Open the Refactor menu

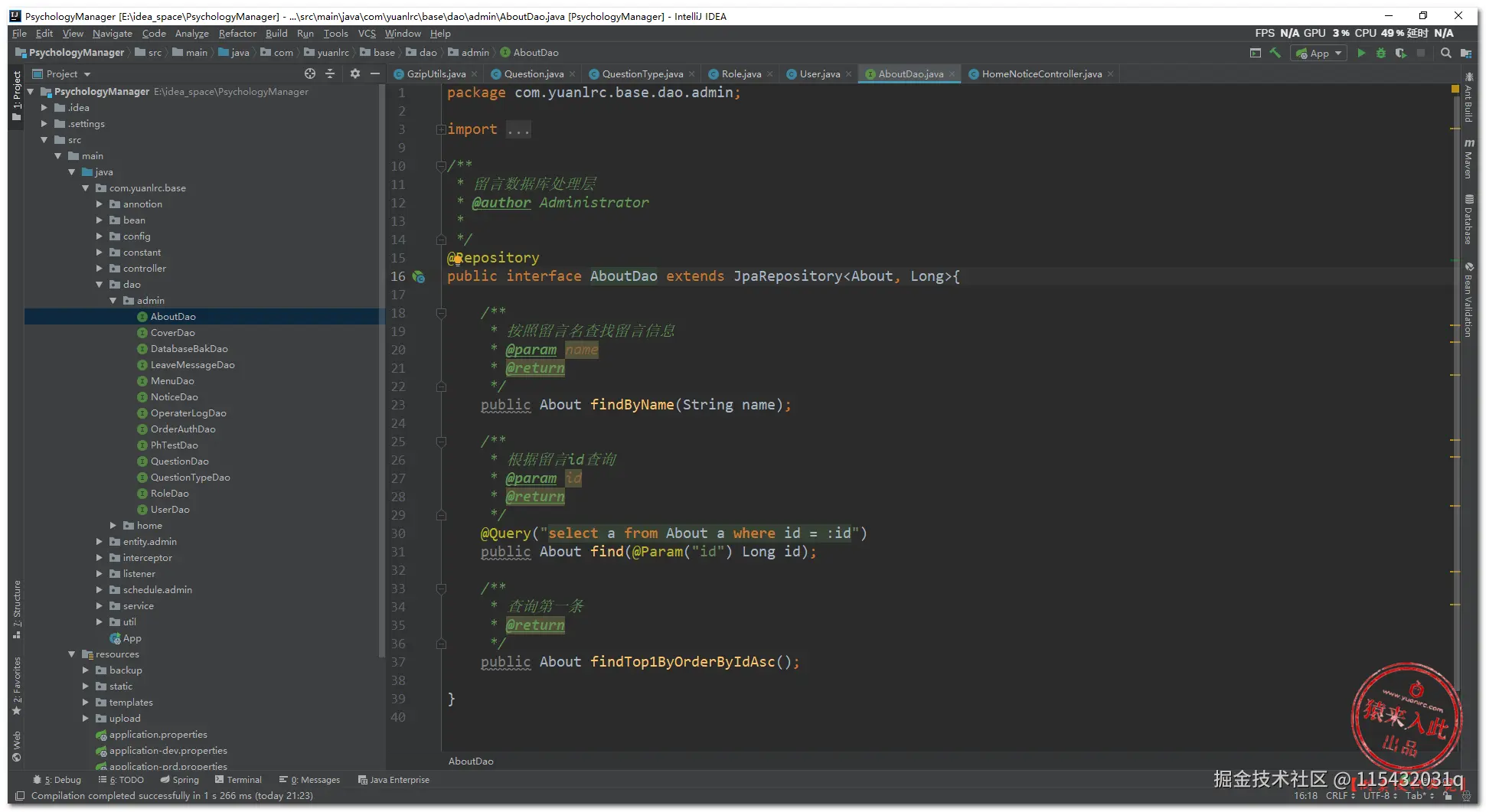(237, 34)
